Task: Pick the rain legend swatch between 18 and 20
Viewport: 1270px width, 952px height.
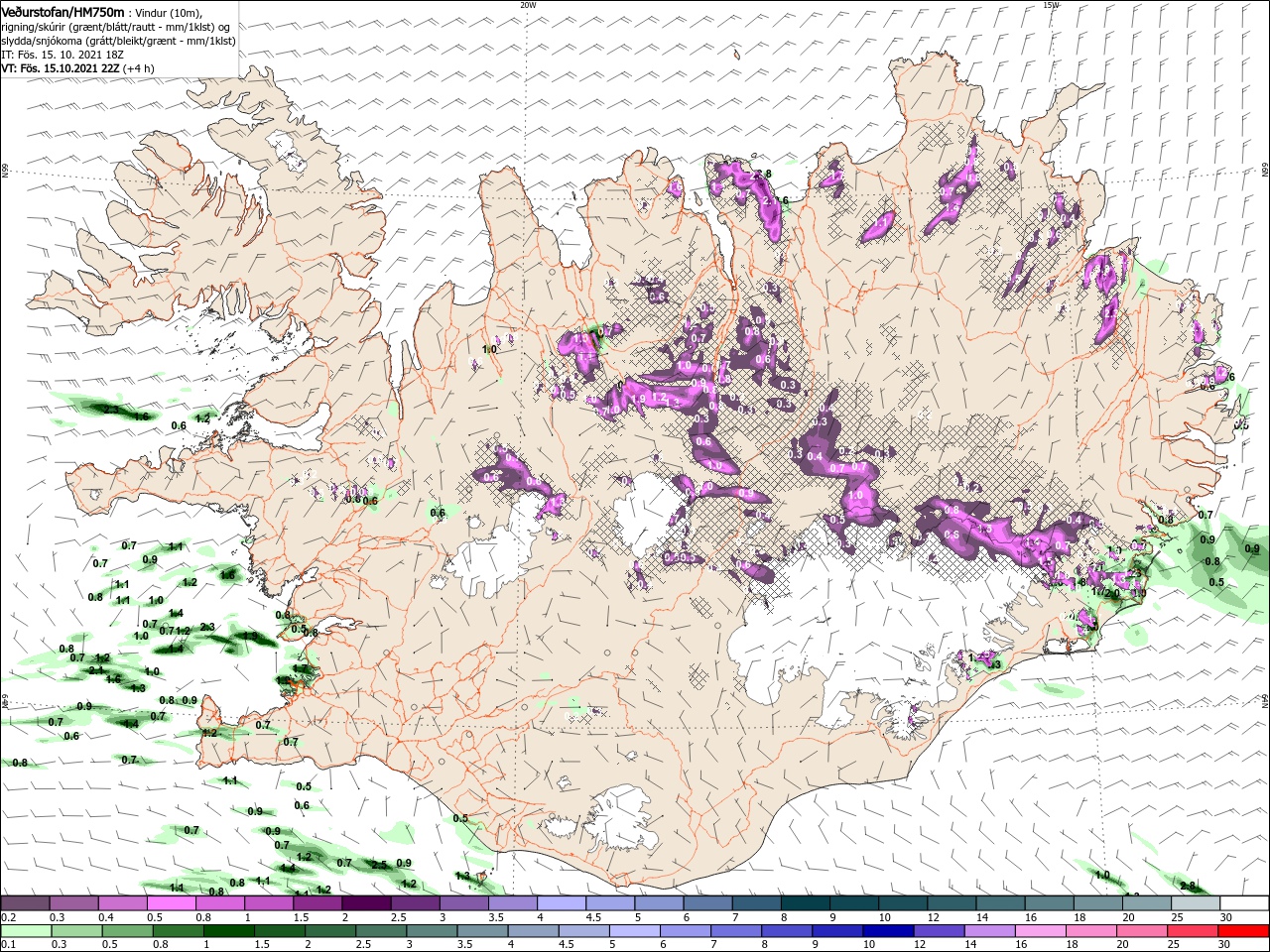Action: [1090, 931]
